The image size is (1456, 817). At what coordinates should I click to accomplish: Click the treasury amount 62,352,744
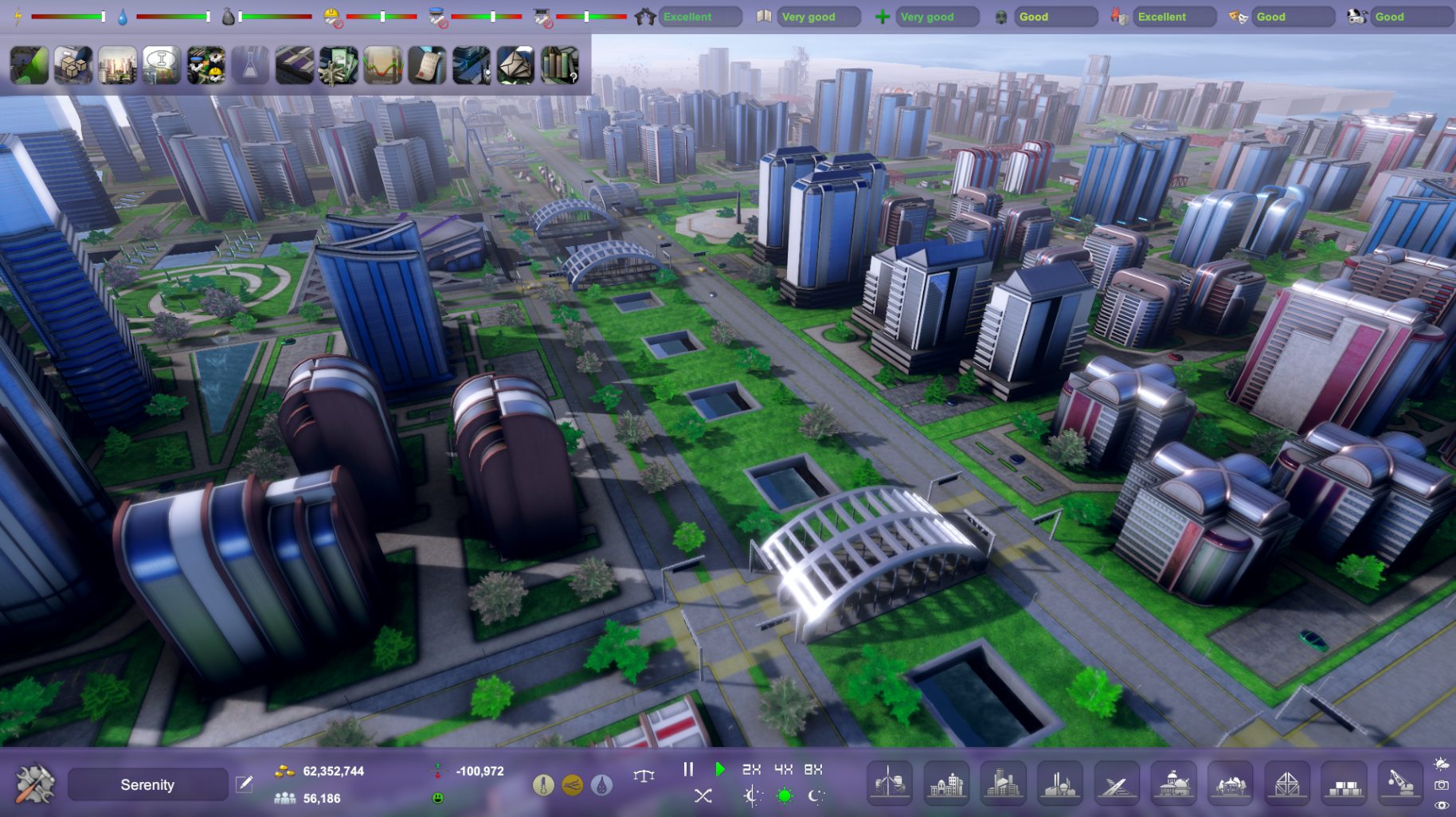pyautogui.click(x=333, y=771)
